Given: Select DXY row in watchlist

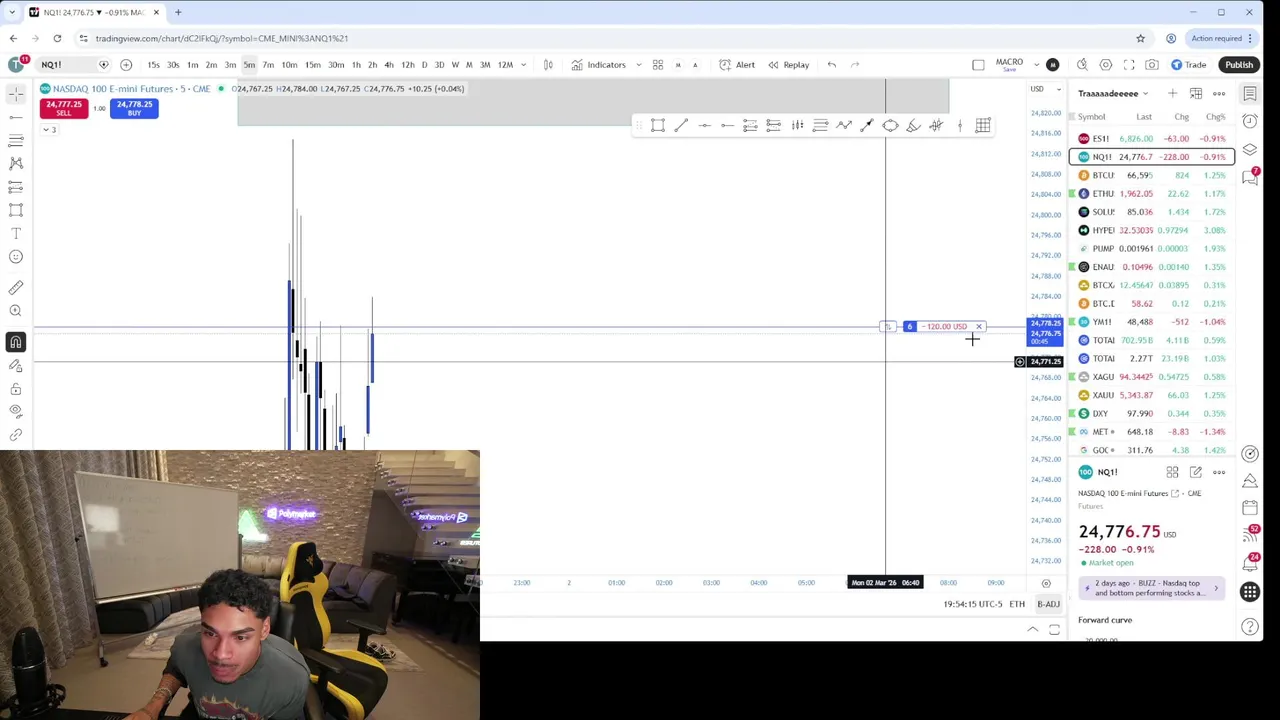Looking at the screenshot, I should click(x=1152, y=413).
